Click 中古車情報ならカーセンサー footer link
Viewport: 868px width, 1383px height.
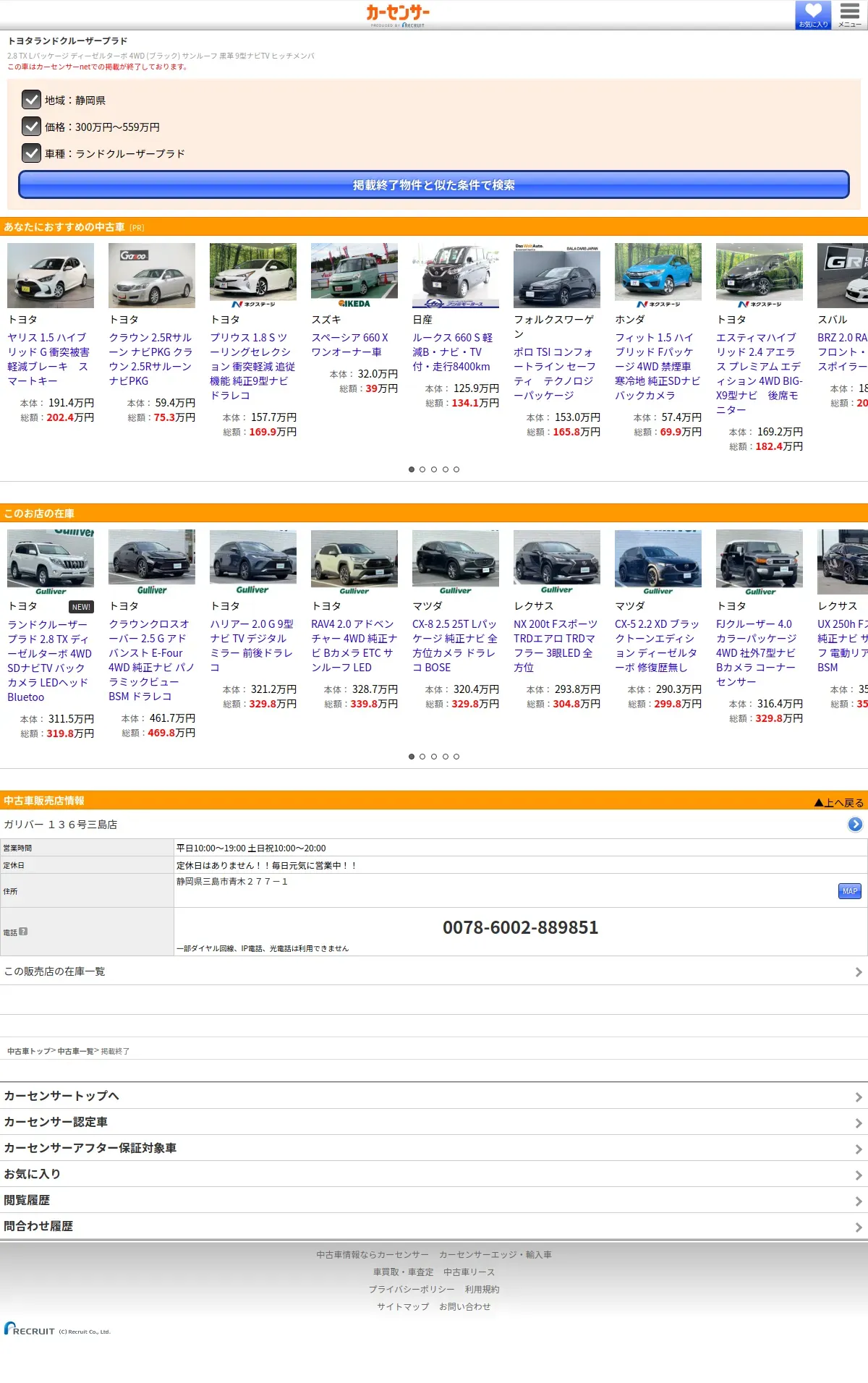coord(373,1255)
